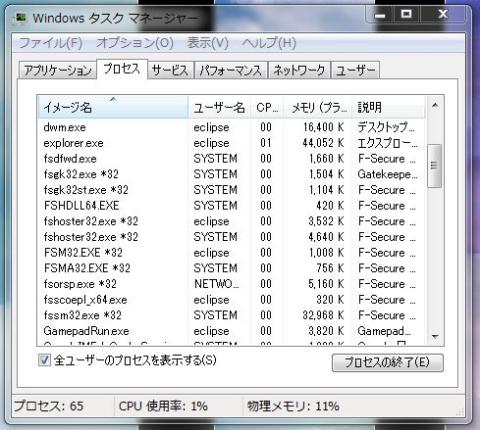Open the ファイル(F) menu
Screen dimensions: 480x430
point(51,43)
